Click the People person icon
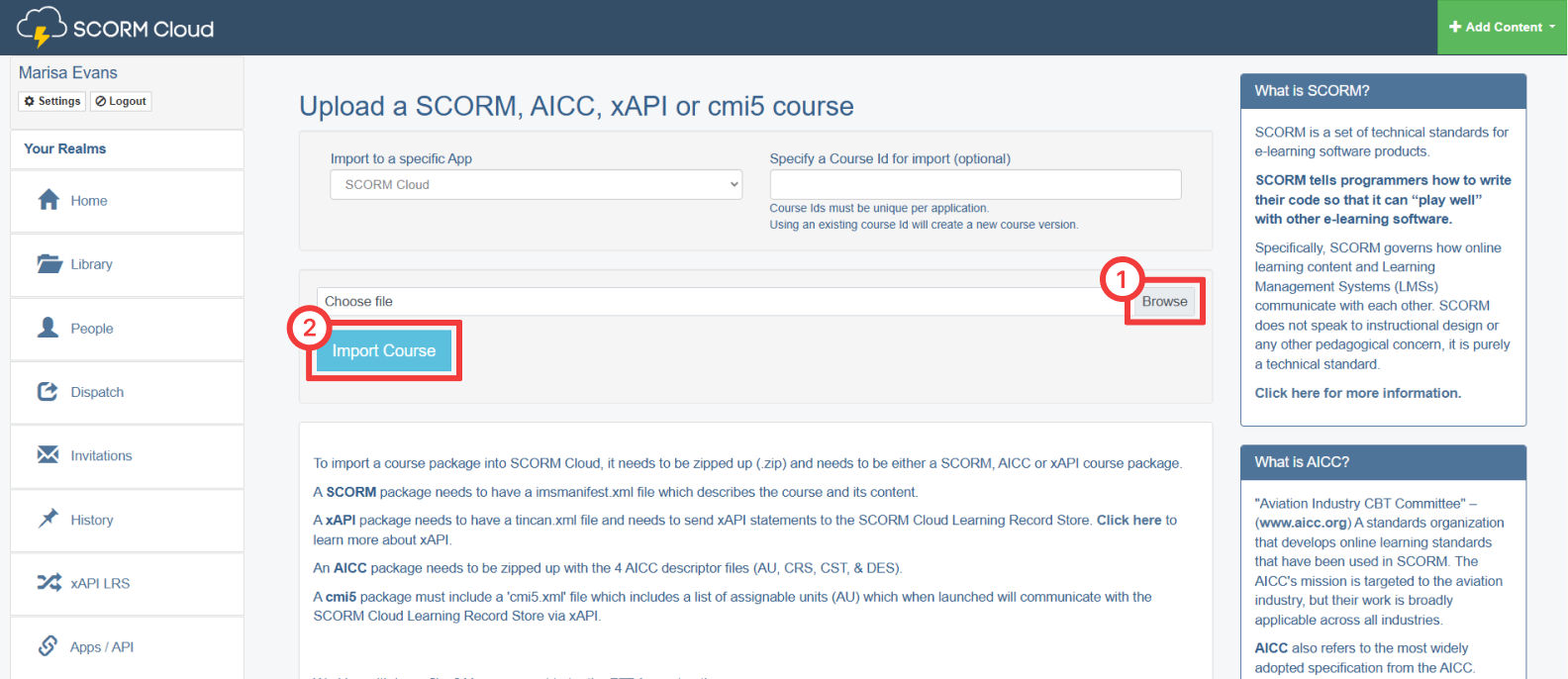1568x679 pixels. (x=49, y=328)
